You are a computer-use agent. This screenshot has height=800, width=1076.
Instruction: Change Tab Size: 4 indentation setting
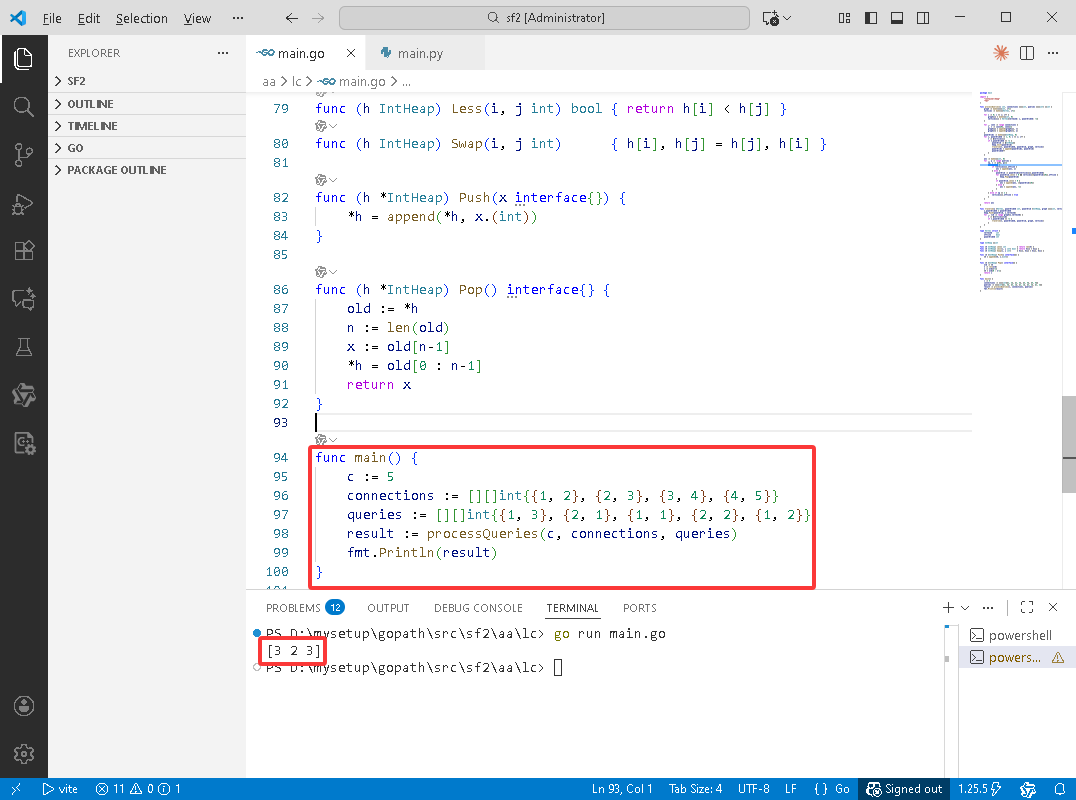695,789
